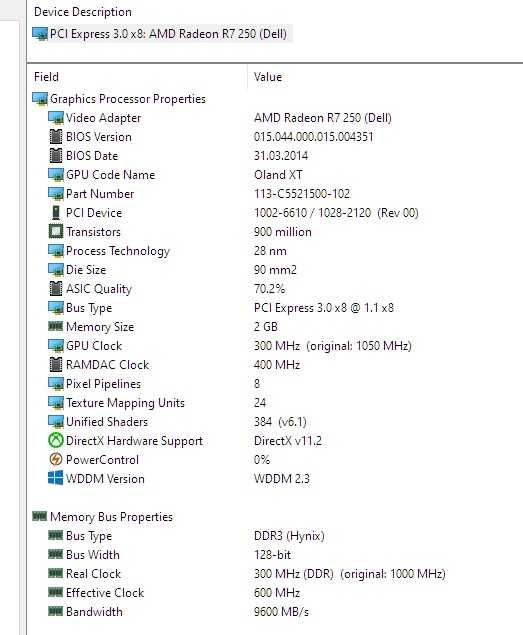Screen dimensions: 523x635
Task: Click the Bandwidth RAM icon
Action: pos(56,611)
